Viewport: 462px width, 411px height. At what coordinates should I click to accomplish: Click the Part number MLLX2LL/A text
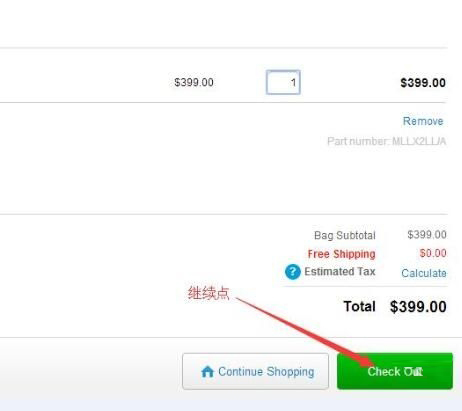[x=386, y=141]
